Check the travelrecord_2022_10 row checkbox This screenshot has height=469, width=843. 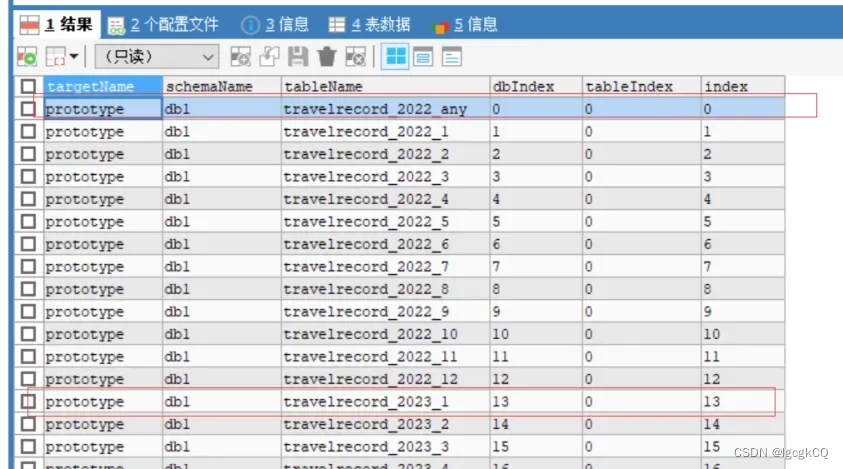[x=28, y=334]
